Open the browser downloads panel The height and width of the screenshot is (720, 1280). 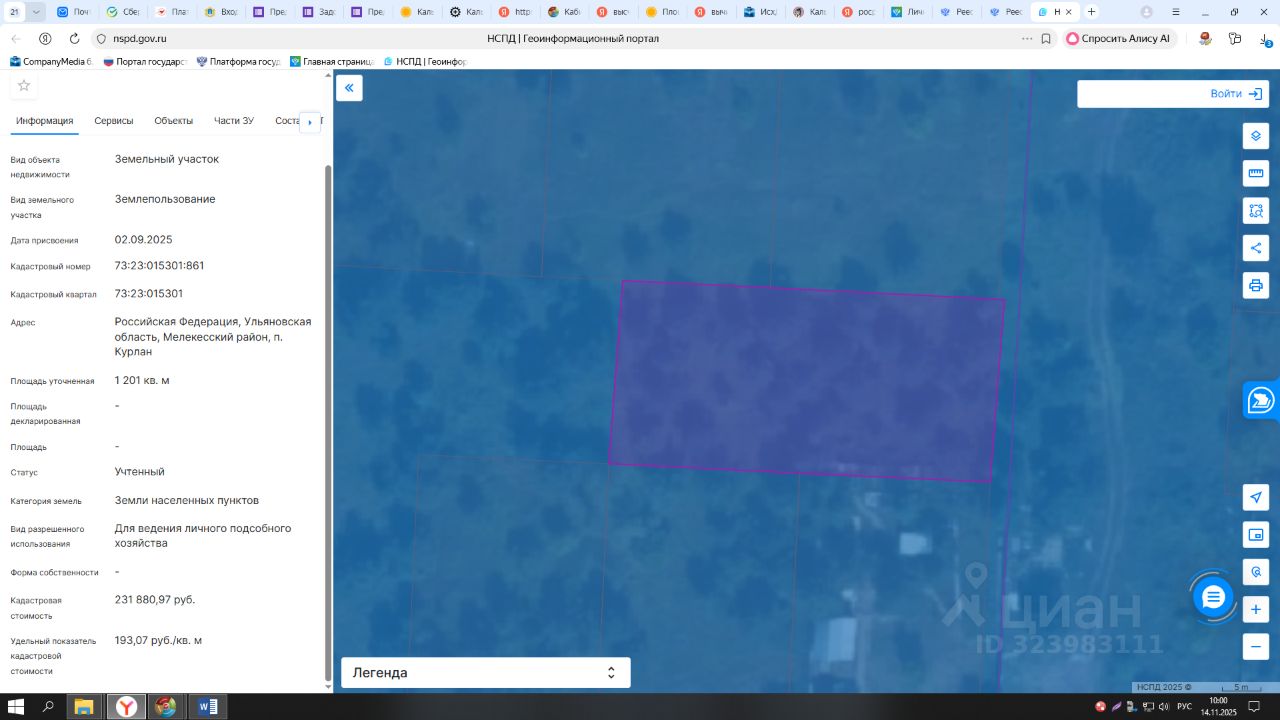(1264, 38)
